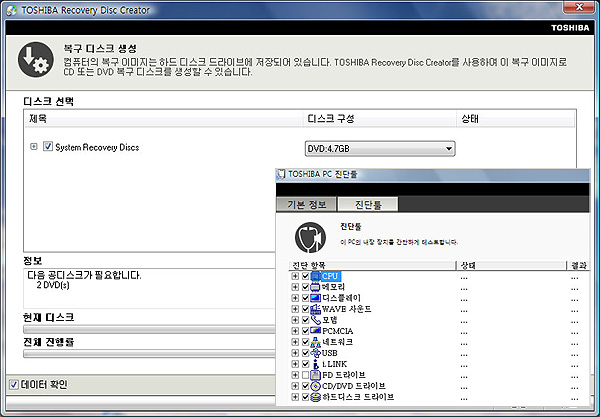The width and height of the screenshot is (600, 417).
Task: Click the CPU diagnostic item icon
Action: [316, 276]
